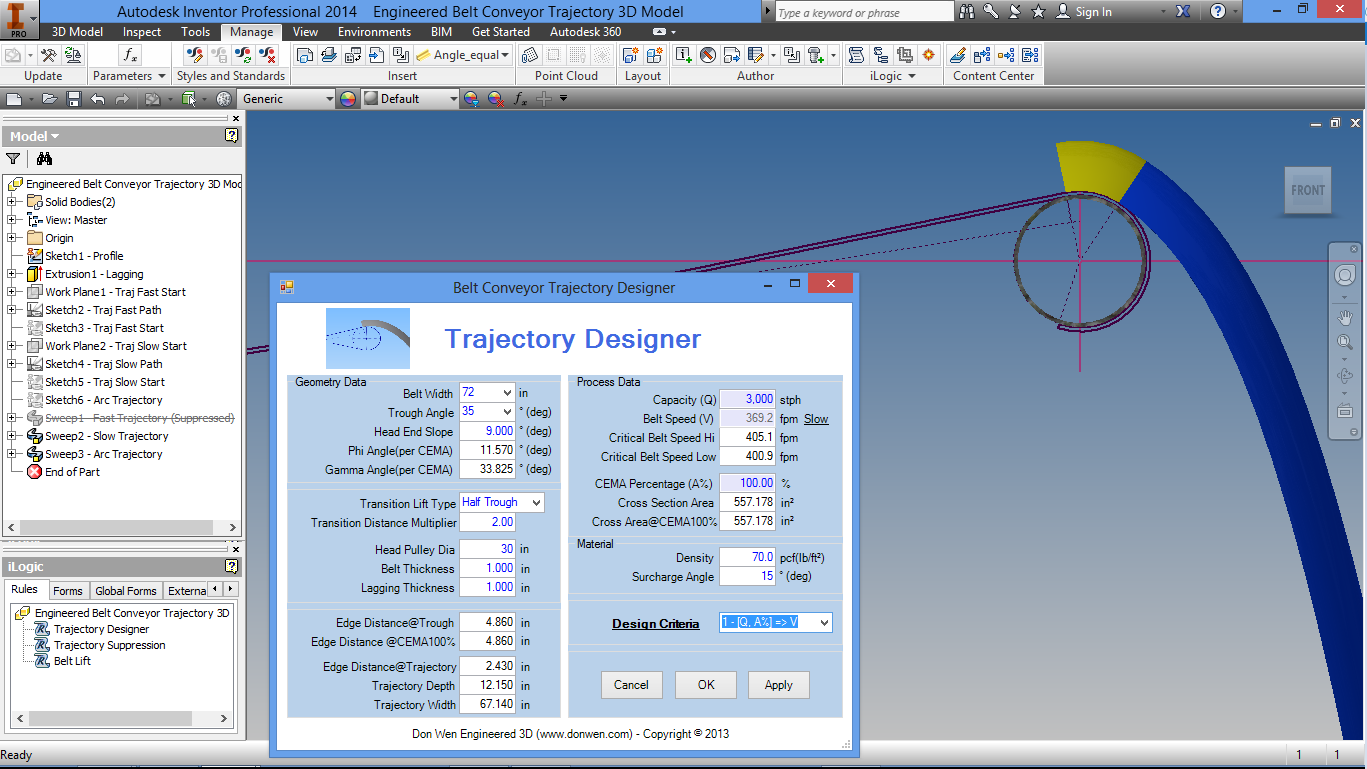
Task: Click the New file icon in quick access toolbar
Action: 13,99
